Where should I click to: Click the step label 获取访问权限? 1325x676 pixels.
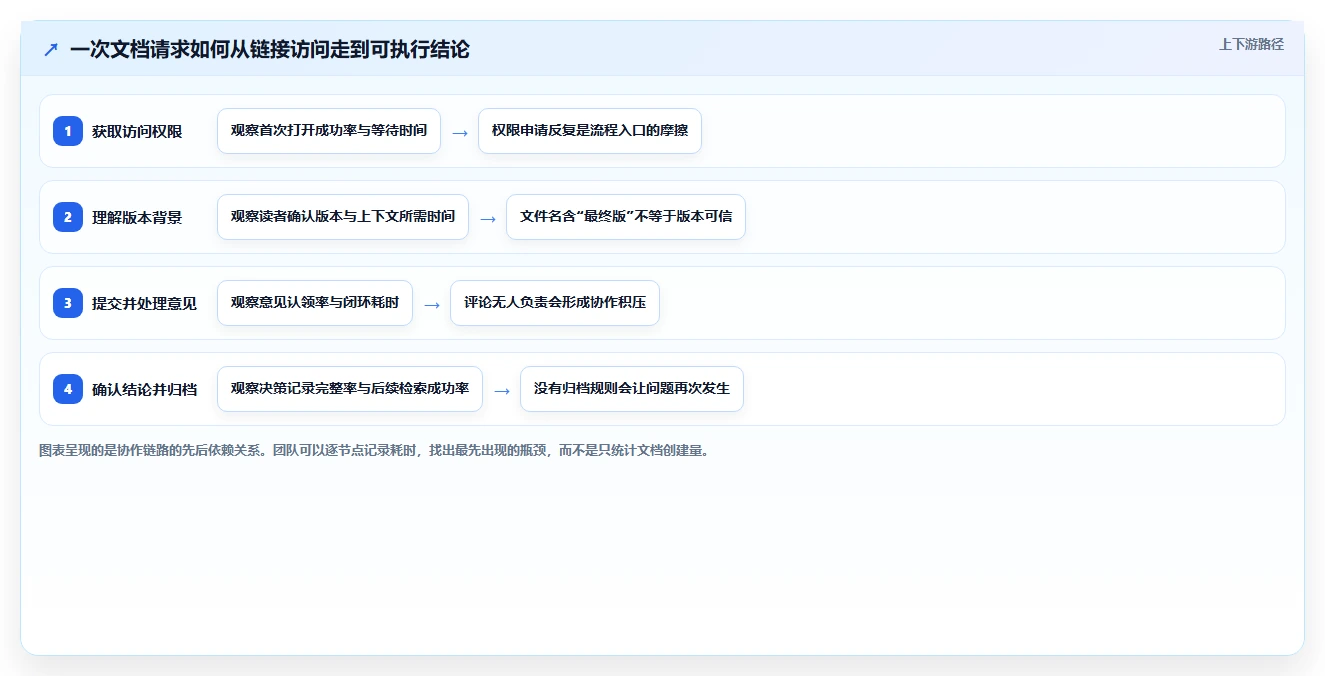point(137,131)
